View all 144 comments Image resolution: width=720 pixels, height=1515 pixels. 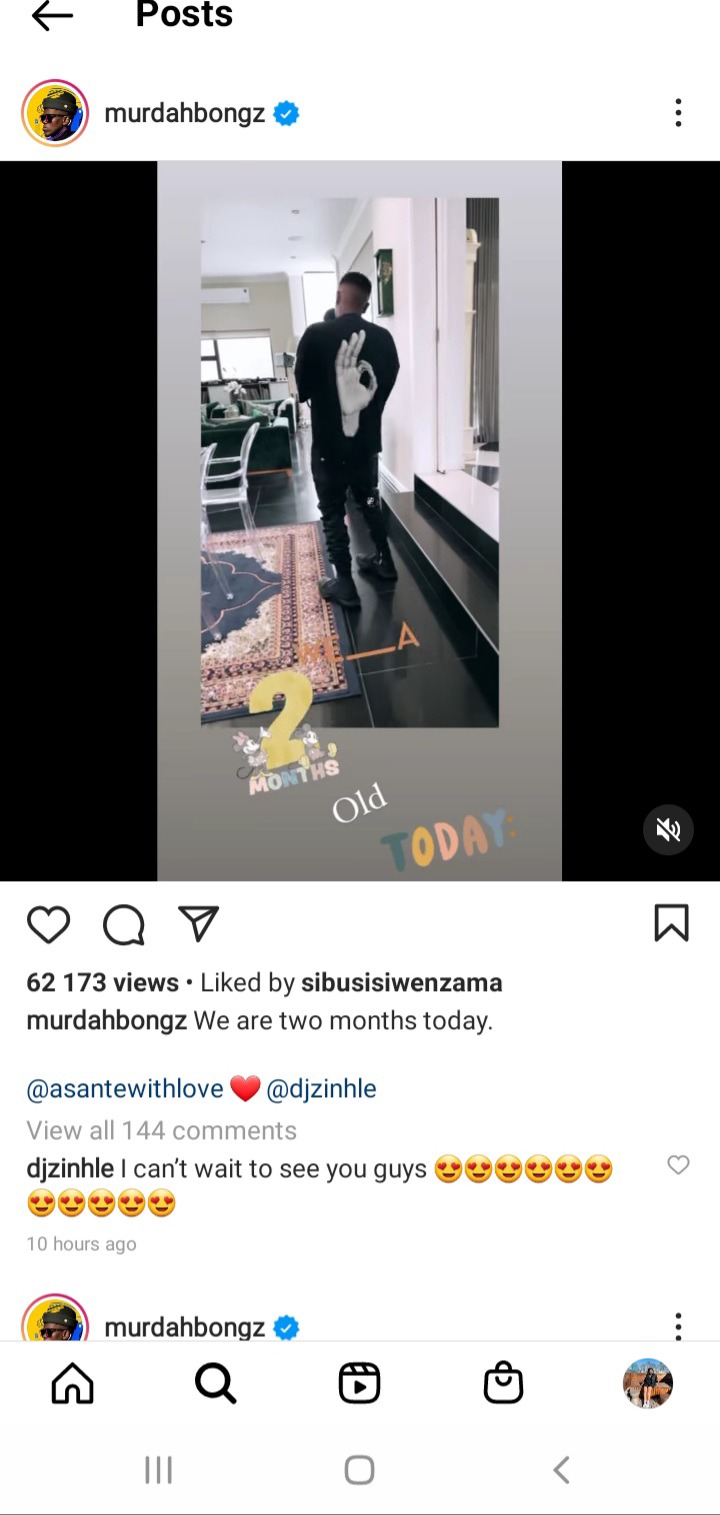(x=161, y=1130)
